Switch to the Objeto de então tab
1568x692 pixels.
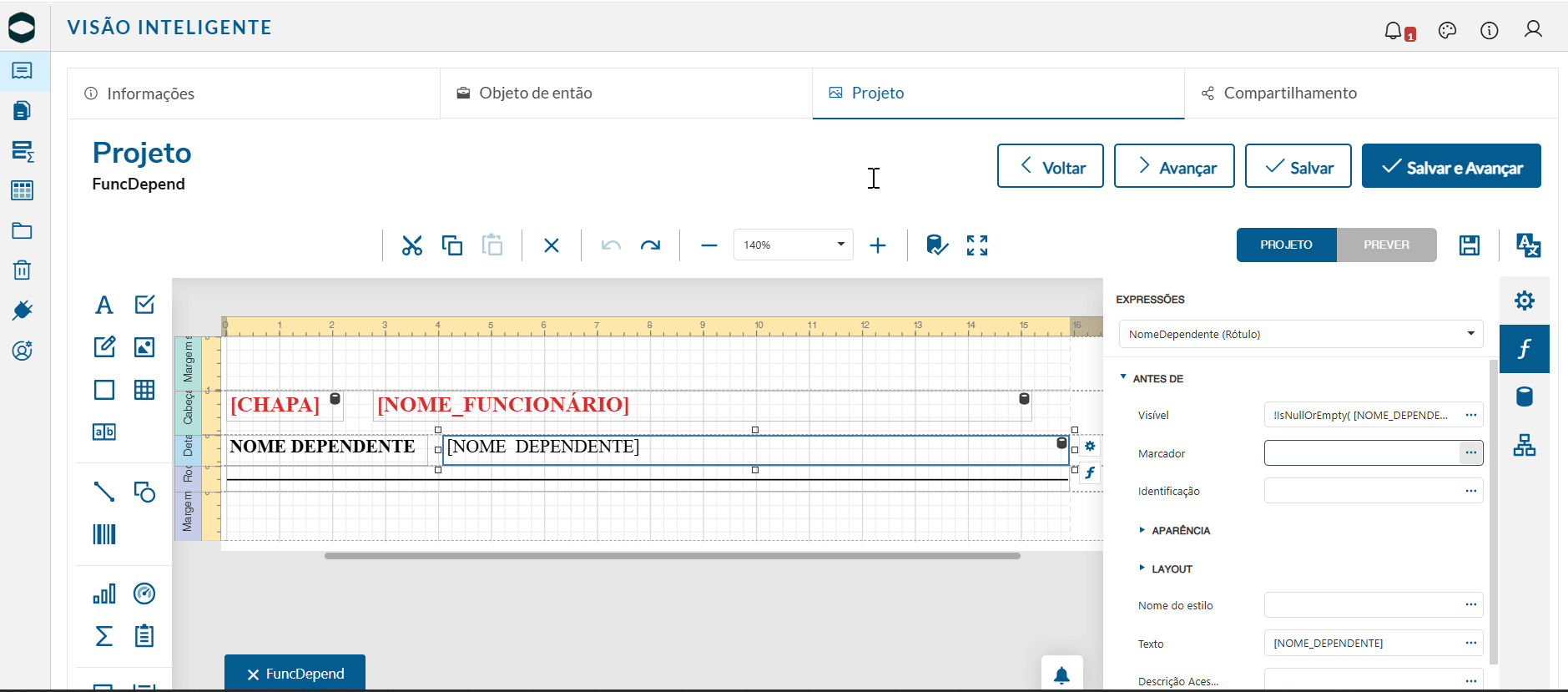[x=626, y=93]
